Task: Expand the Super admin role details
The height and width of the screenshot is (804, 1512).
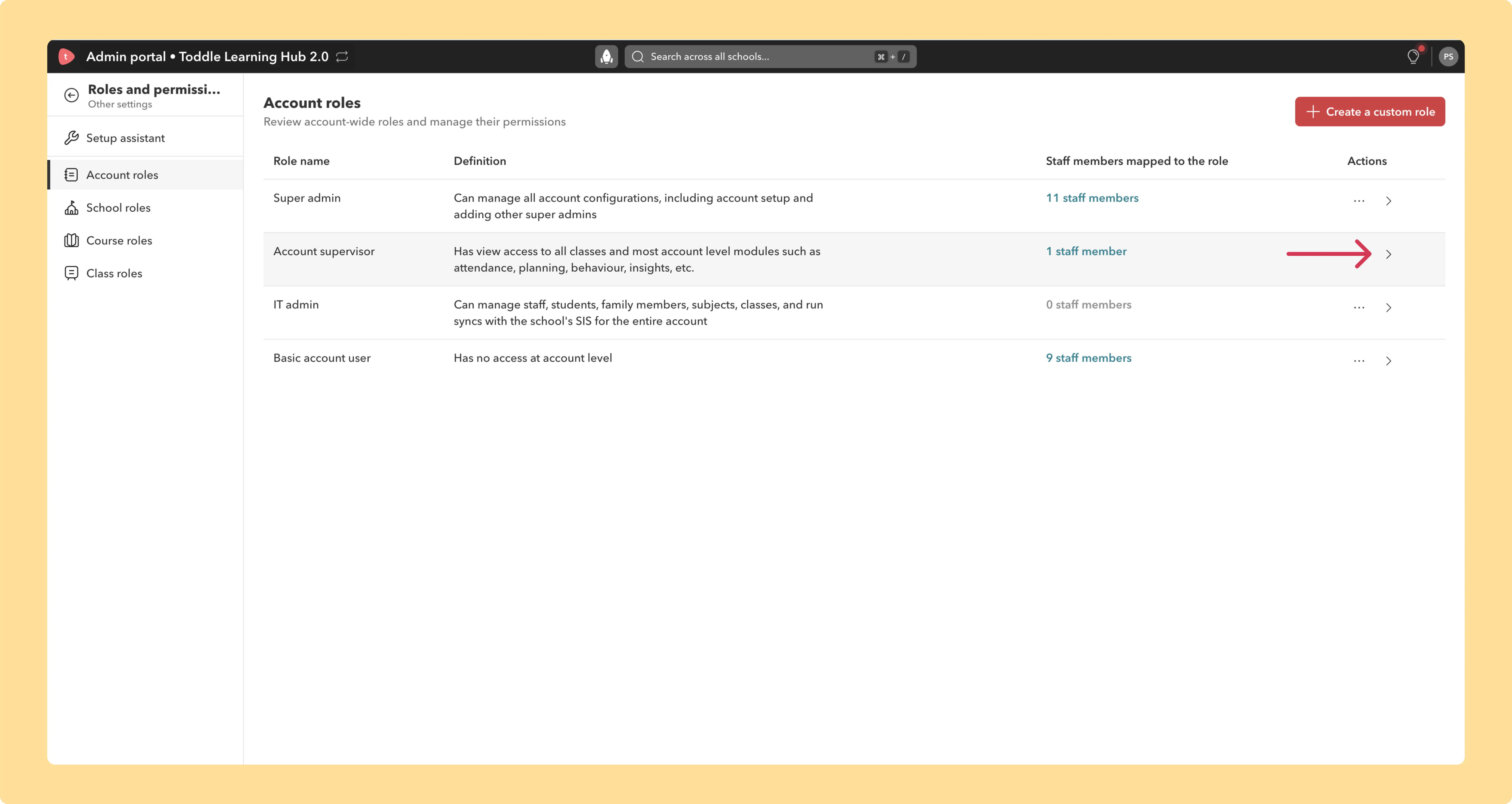Action: [1388, 201]
